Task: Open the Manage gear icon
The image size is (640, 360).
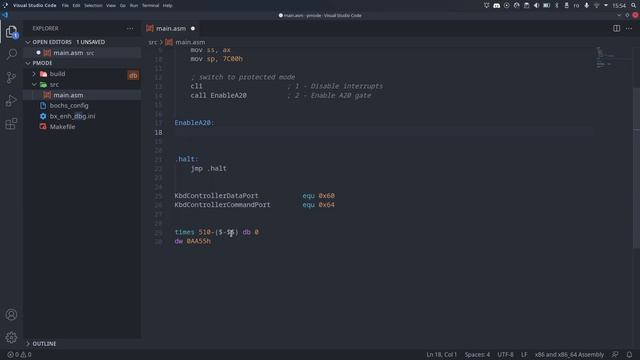Action: [x=11, y=337]
